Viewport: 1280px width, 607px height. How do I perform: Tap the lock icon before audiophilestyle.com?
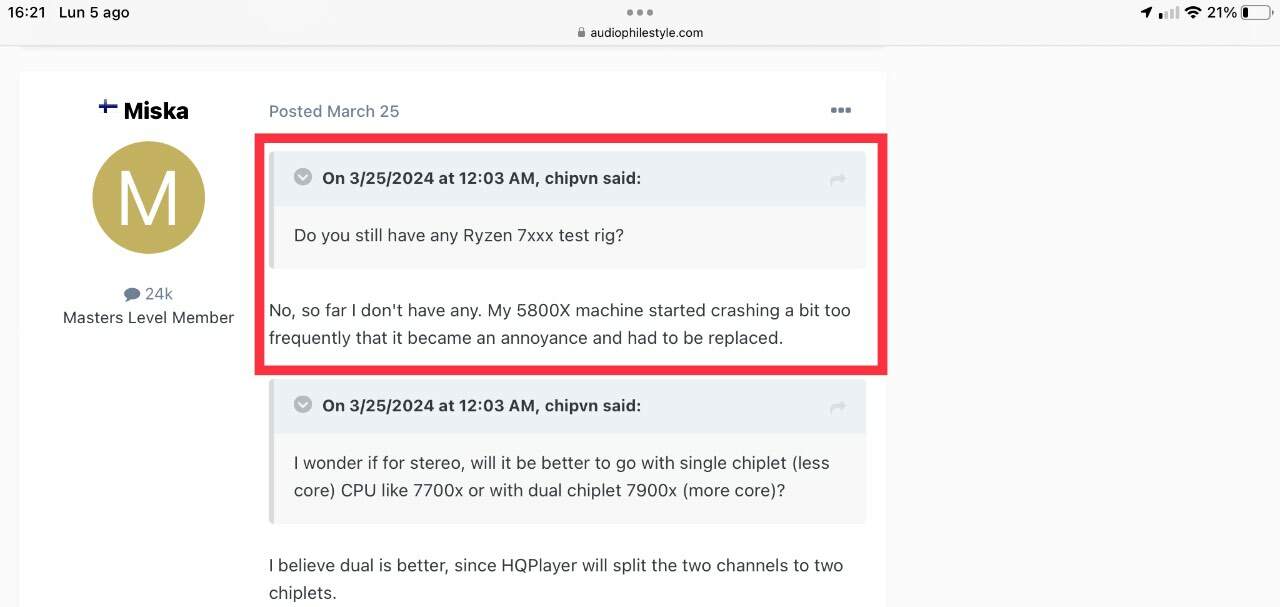pyautogui.click(x=582, y=32)
